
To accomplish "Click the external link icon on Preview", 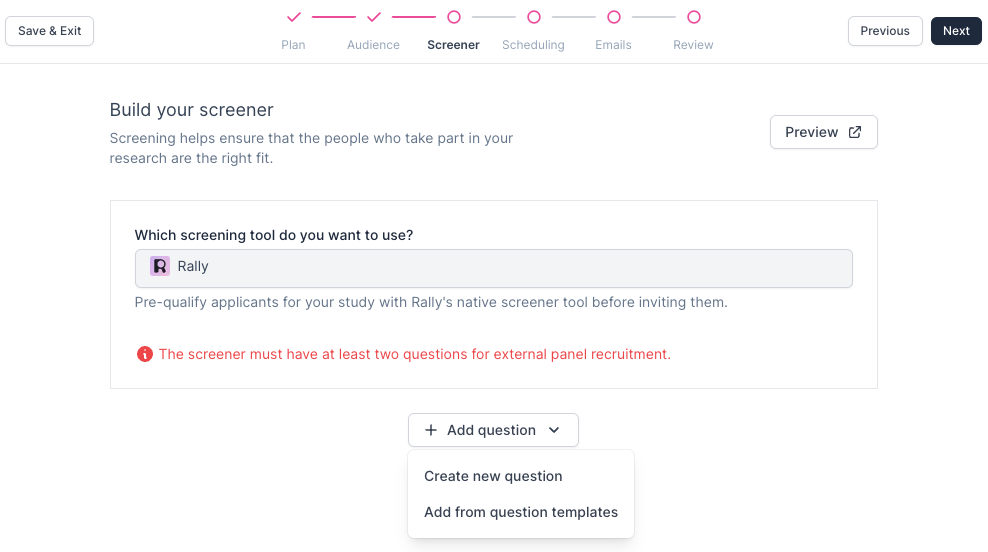I will 855,132.
